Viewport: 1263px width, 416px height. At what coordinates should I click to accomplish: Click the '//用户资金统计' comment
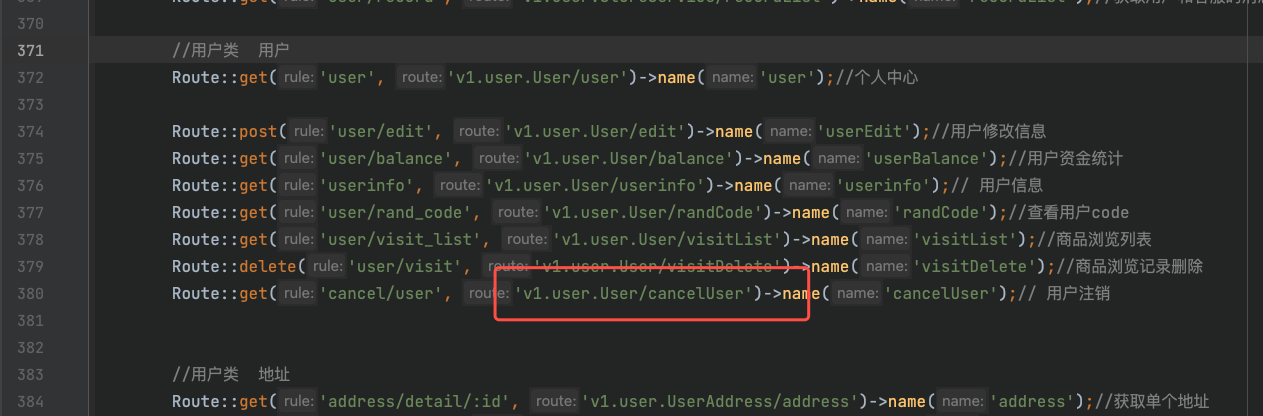click(x=1065, y=158)
